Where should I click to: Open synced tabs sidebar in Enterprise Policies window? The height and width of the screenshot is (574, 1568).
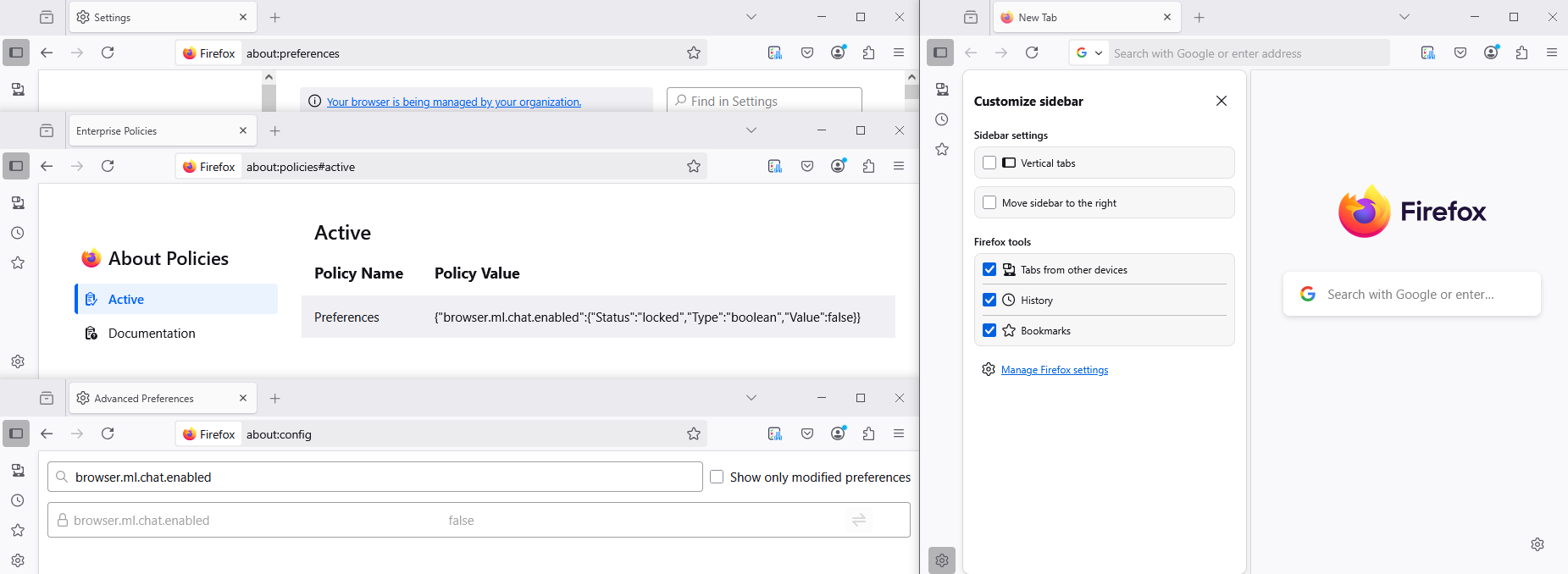(18, 202)
